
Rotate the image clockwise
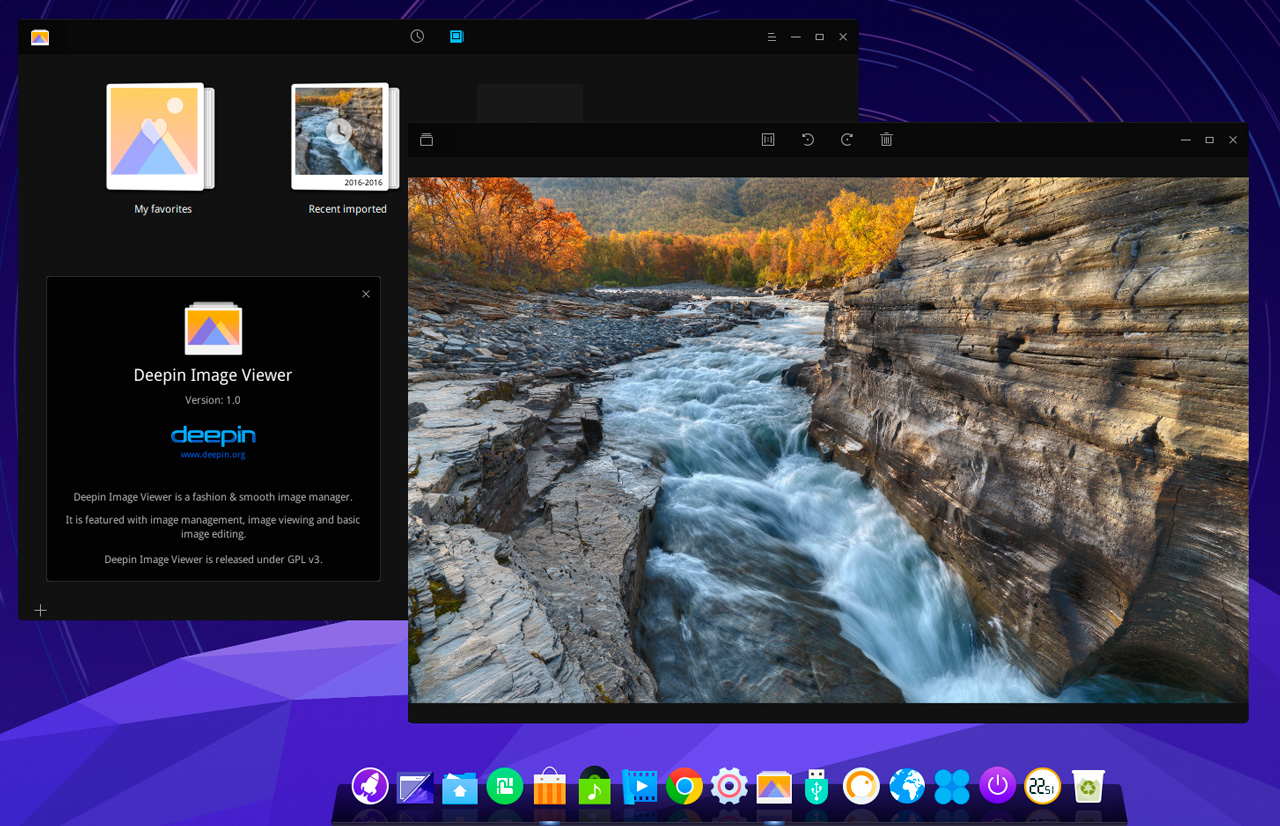pyautogui.click(x=847, y=140)
